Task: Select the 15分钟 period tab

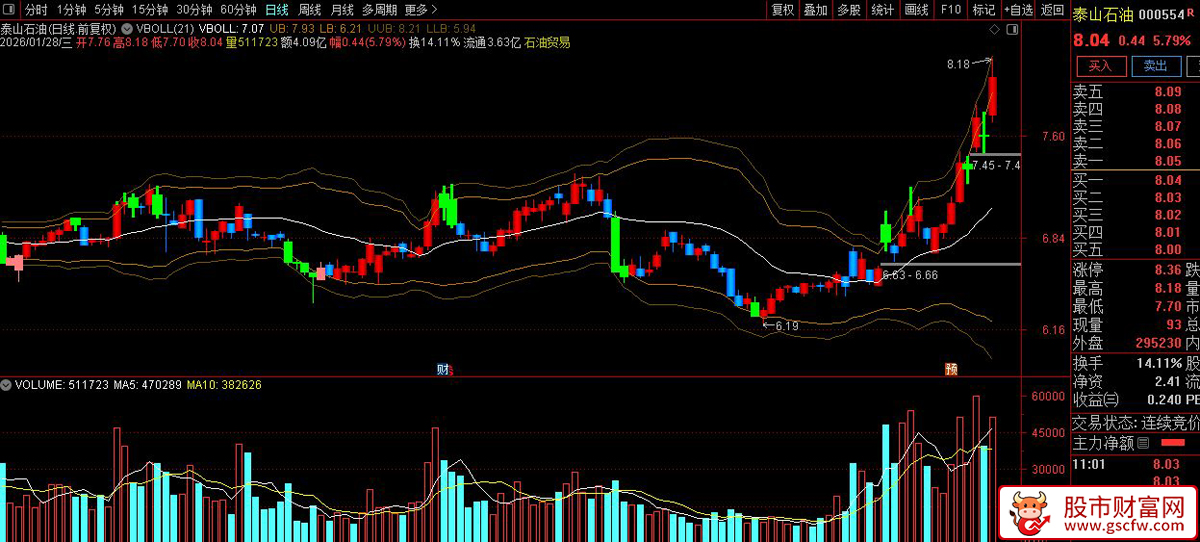Action: click(150, 10)
